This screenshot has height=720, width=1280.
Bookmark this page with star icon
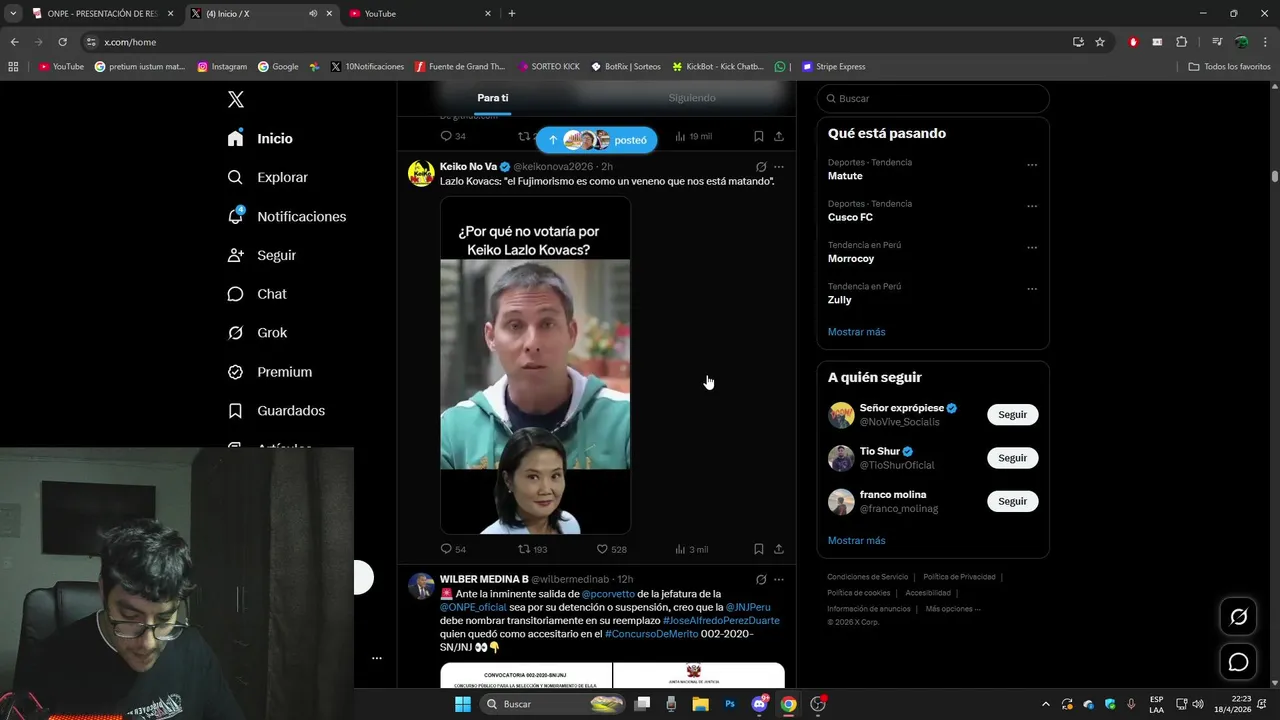[1100, 42]
